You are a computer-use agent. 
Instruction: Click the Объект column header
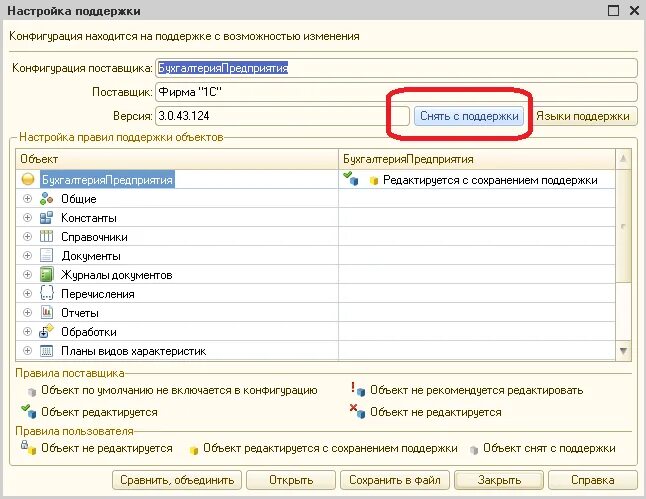click(x=177, y=159)
